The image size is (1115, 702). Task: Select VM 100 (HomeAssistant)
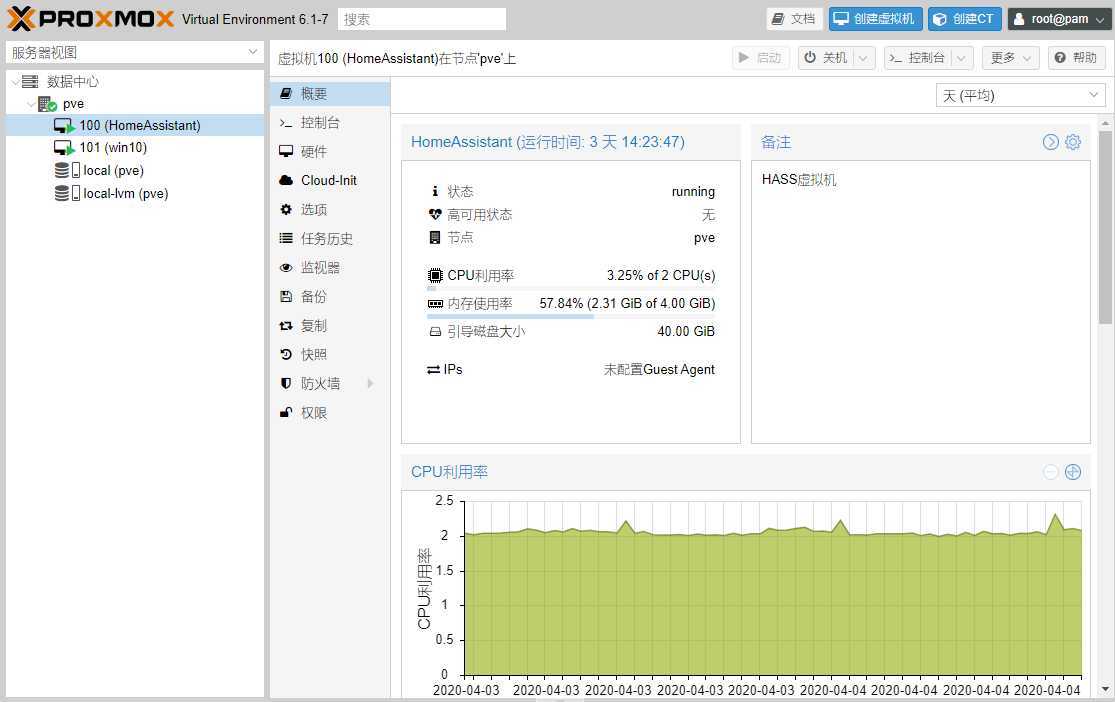134,125
